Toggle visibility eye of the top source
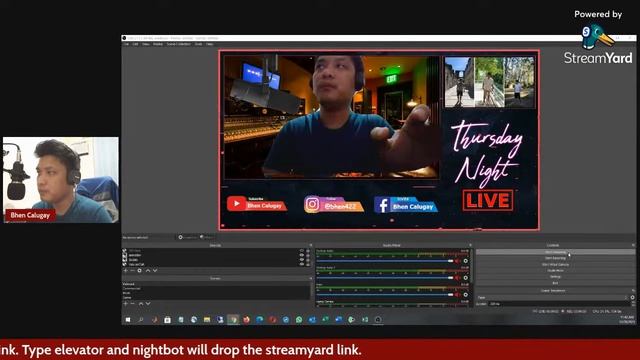 click(x=302, y=251)
